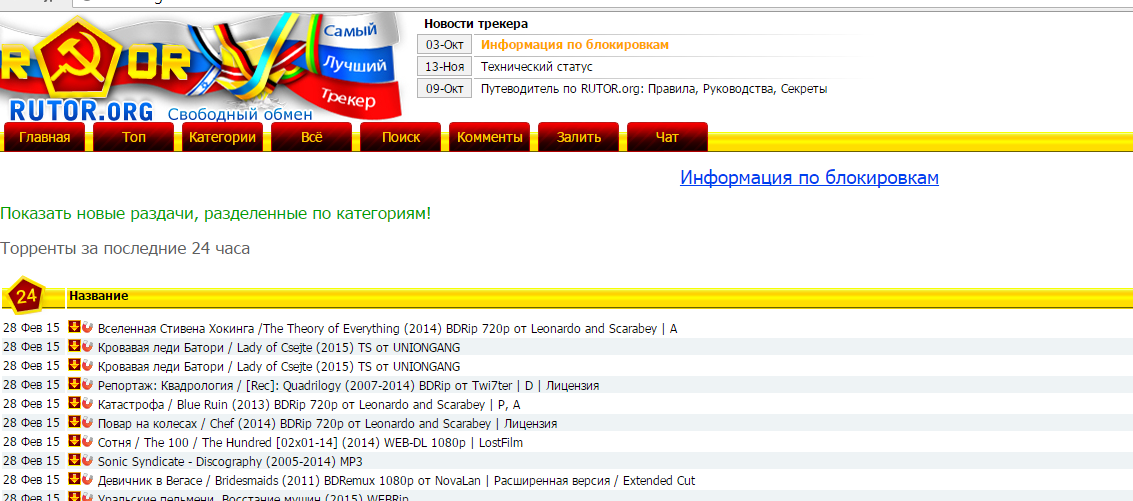The image size is (1133, 501).
Task: Click green Показать новые раздачи link
Action: [x=215, y=214]
